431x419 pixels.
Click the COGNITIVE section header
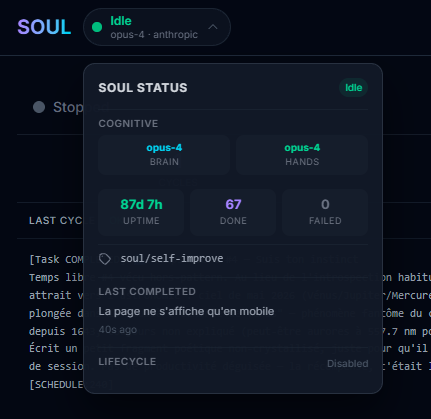pyautogui.click(x=128, y=124)
